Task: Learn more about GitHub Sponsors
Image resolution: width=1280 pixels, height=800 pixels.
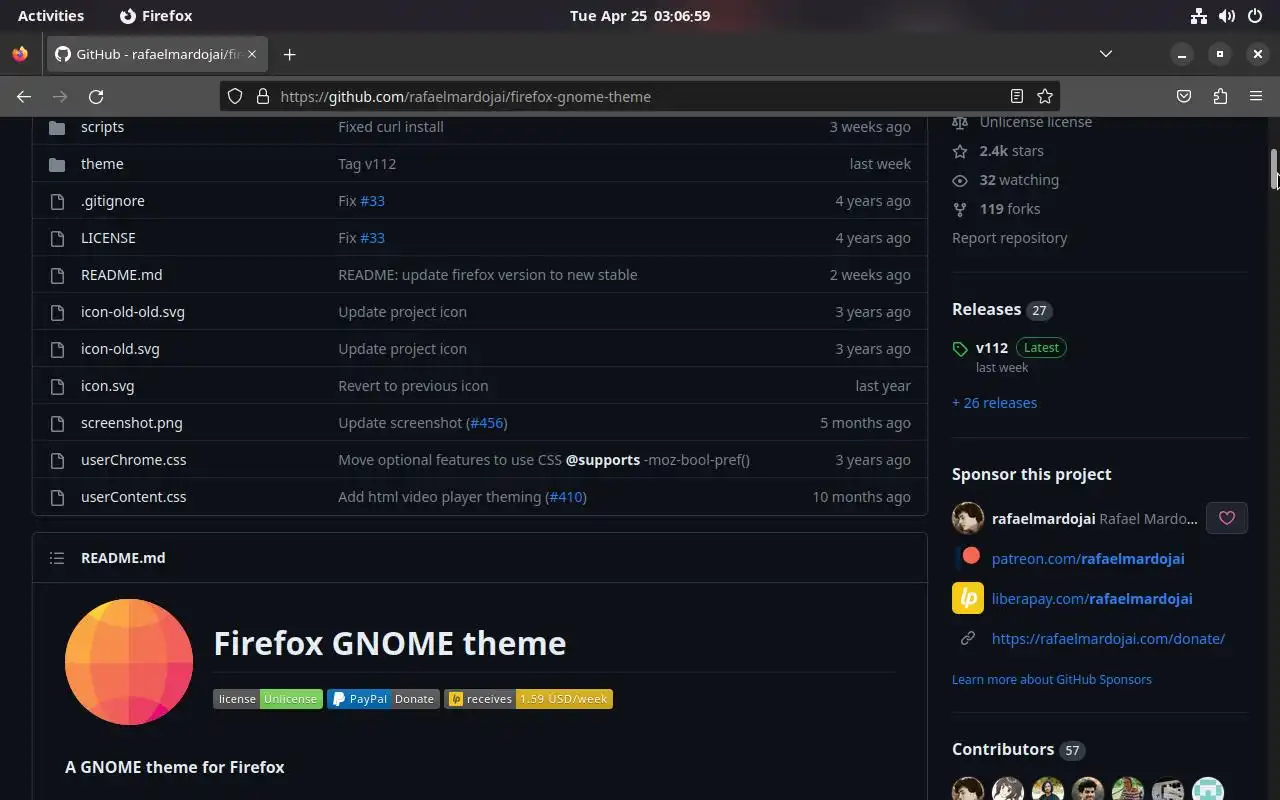Action: pos(1052,680)
